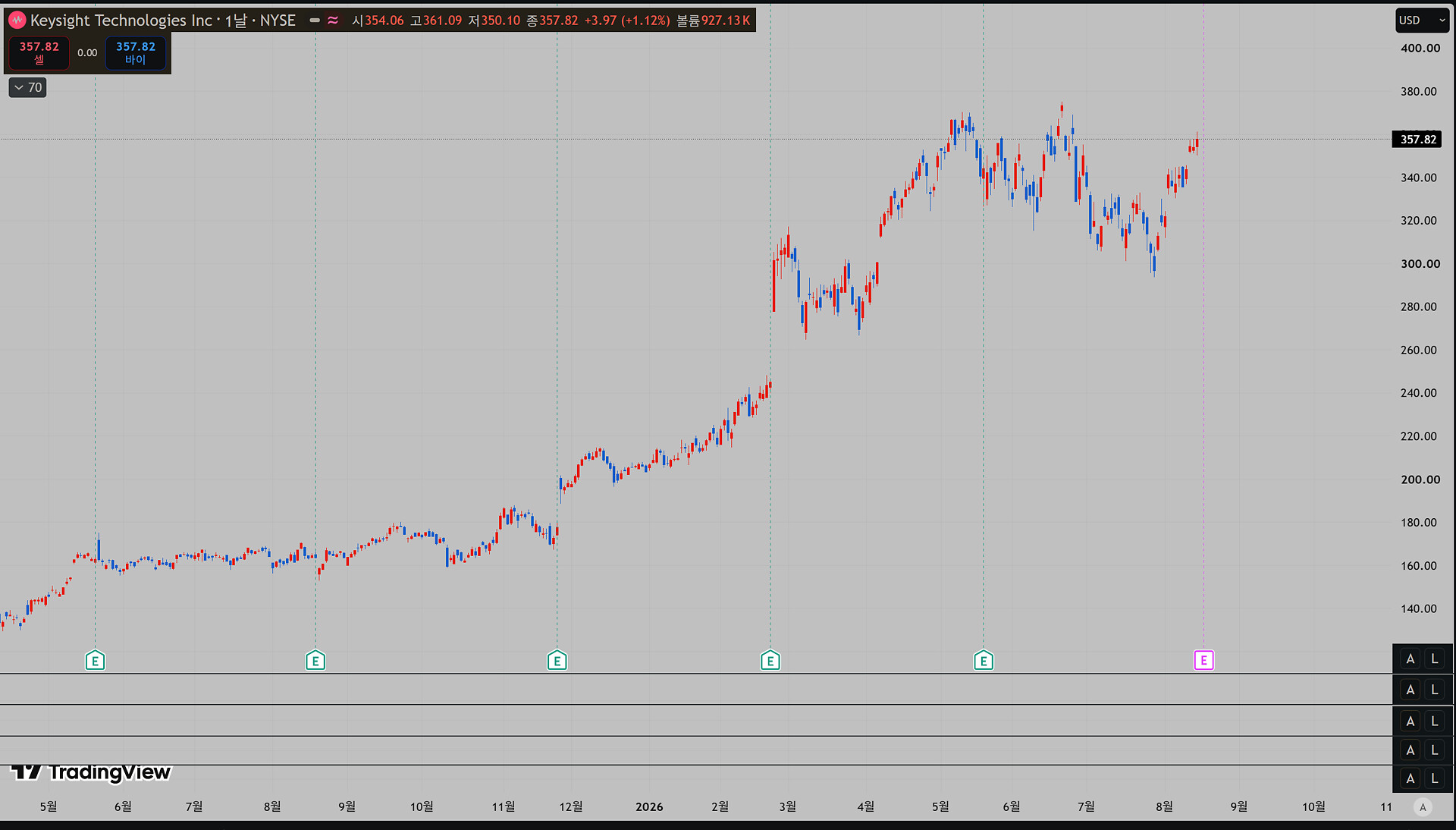Click the low value 350.10

500,20
